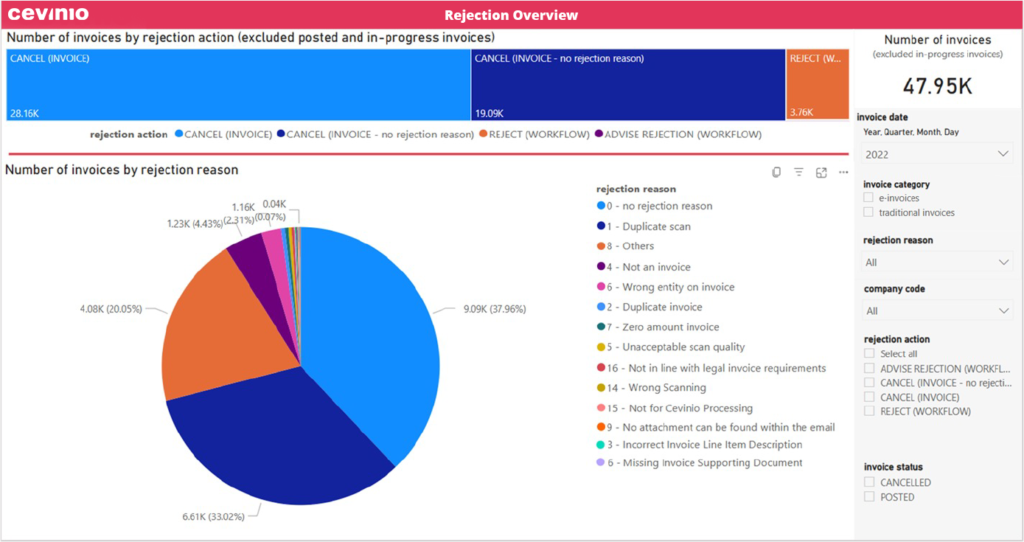Select the CANCEL (INVOICE) treemap block
The width and height of the screenshot is (1024, 542).
(x=238, y=85)
